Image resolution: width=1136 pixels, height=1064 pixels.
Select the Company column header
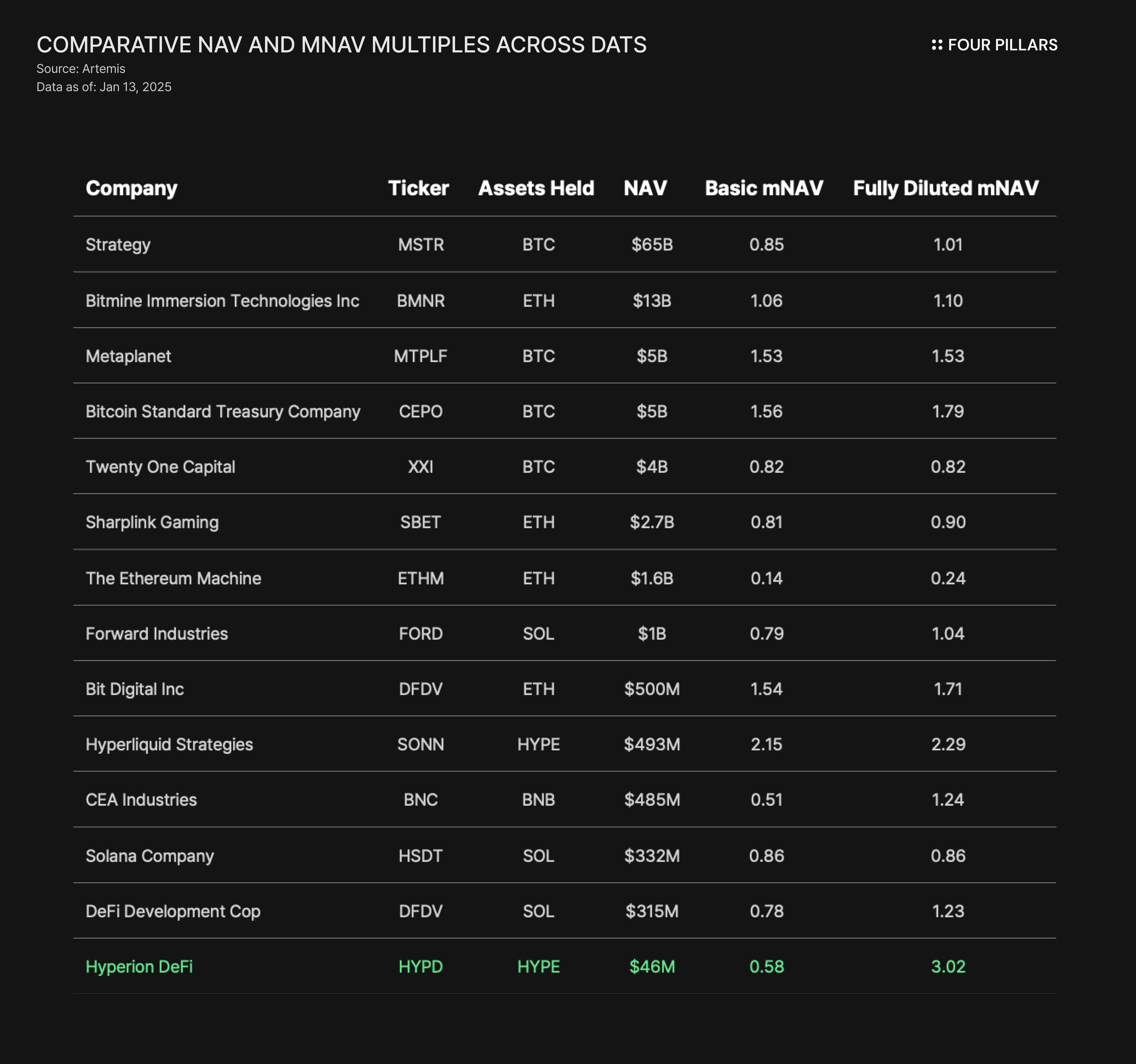(131, 188)
